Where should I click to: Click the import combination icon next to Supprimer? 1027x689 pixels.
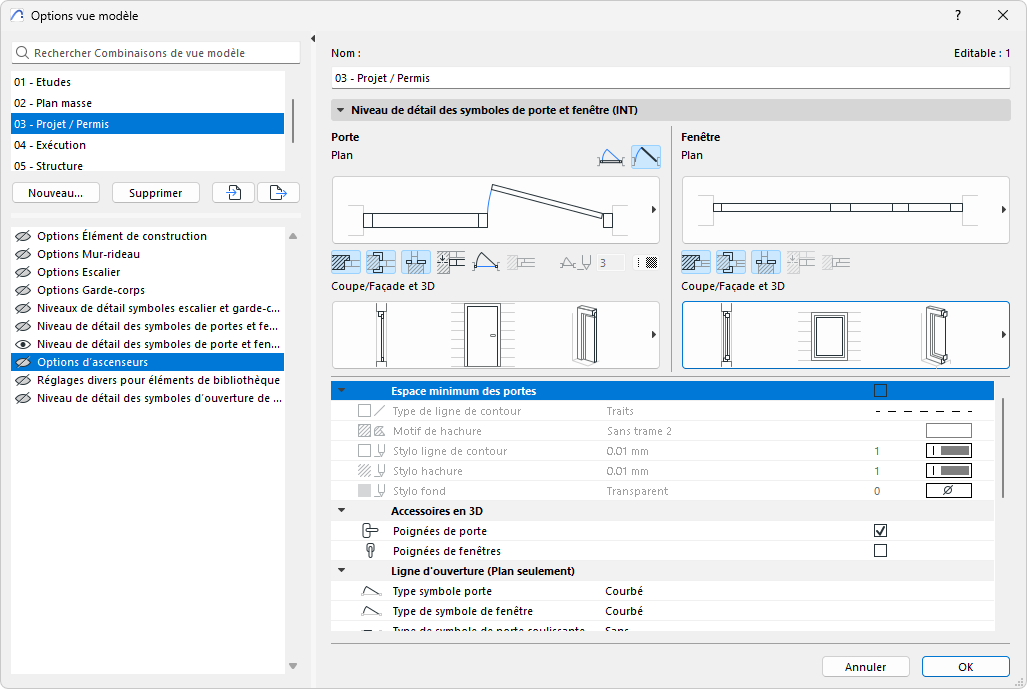[234, 193]
